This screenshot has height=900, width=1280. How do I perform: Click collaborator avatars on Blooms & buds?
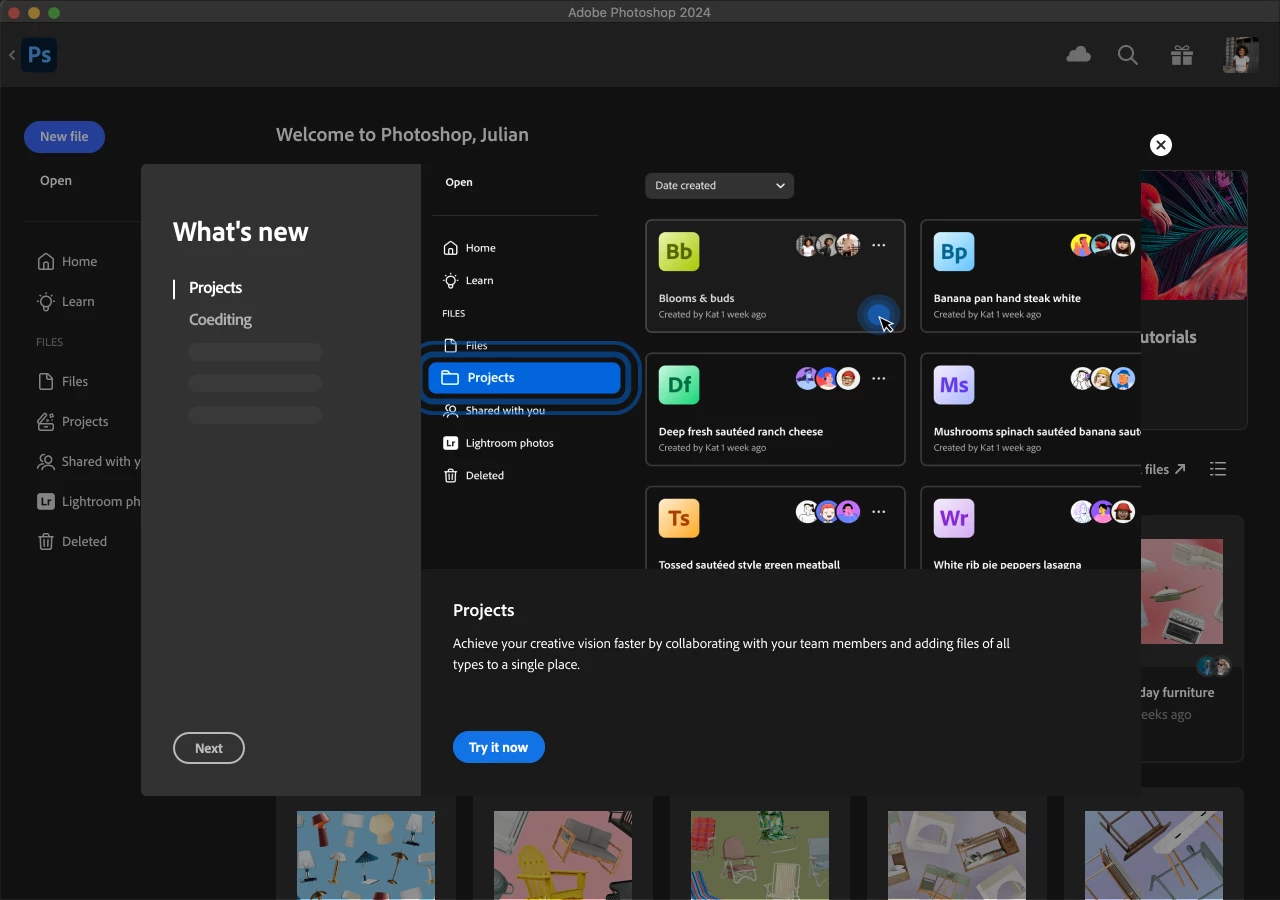pyautogui.click(x=828, y=245)
